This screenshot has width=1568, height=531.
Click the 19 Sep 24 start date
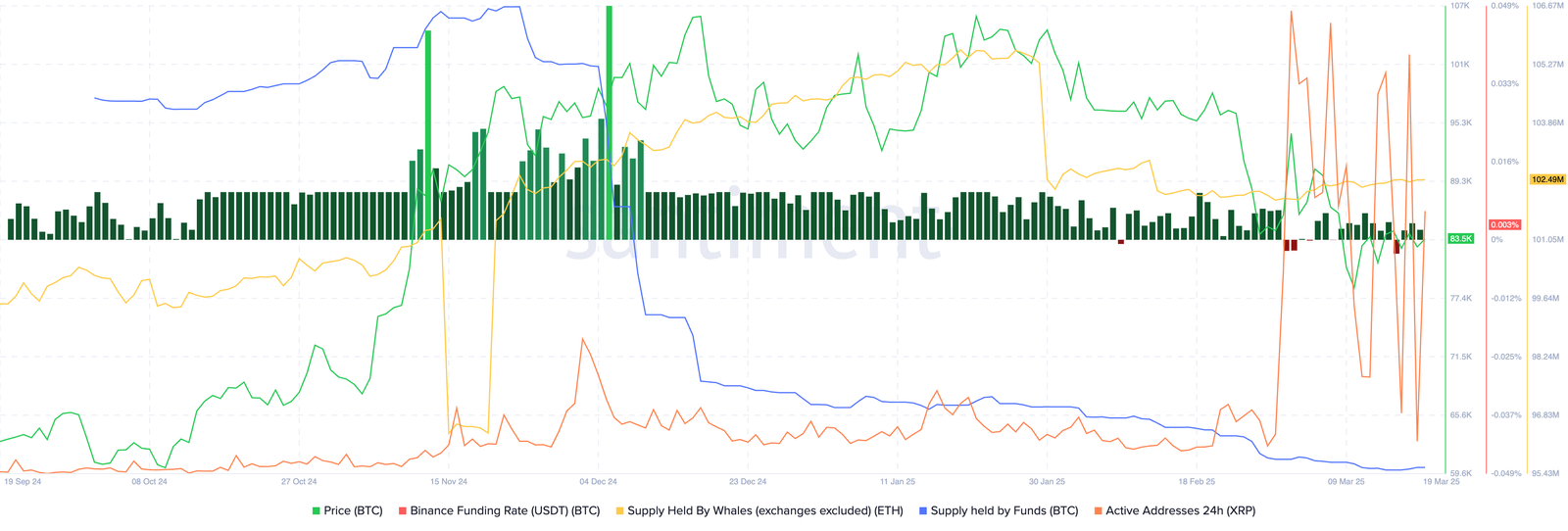click(23, 482)
